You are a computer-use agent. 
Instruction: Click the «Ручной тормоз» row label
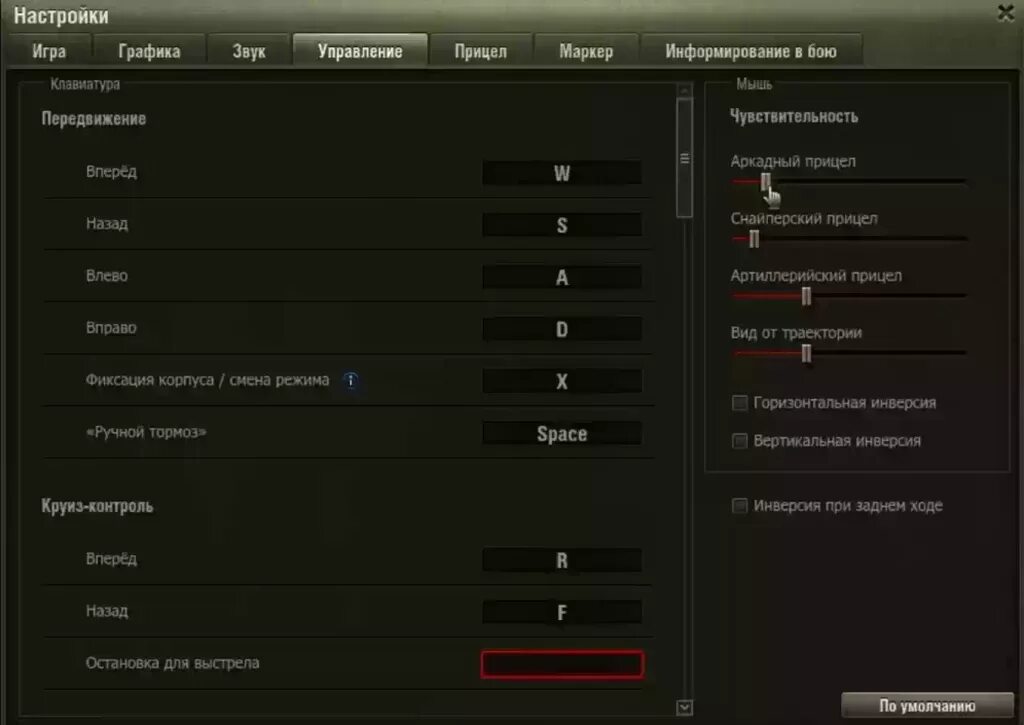(146, 432)
